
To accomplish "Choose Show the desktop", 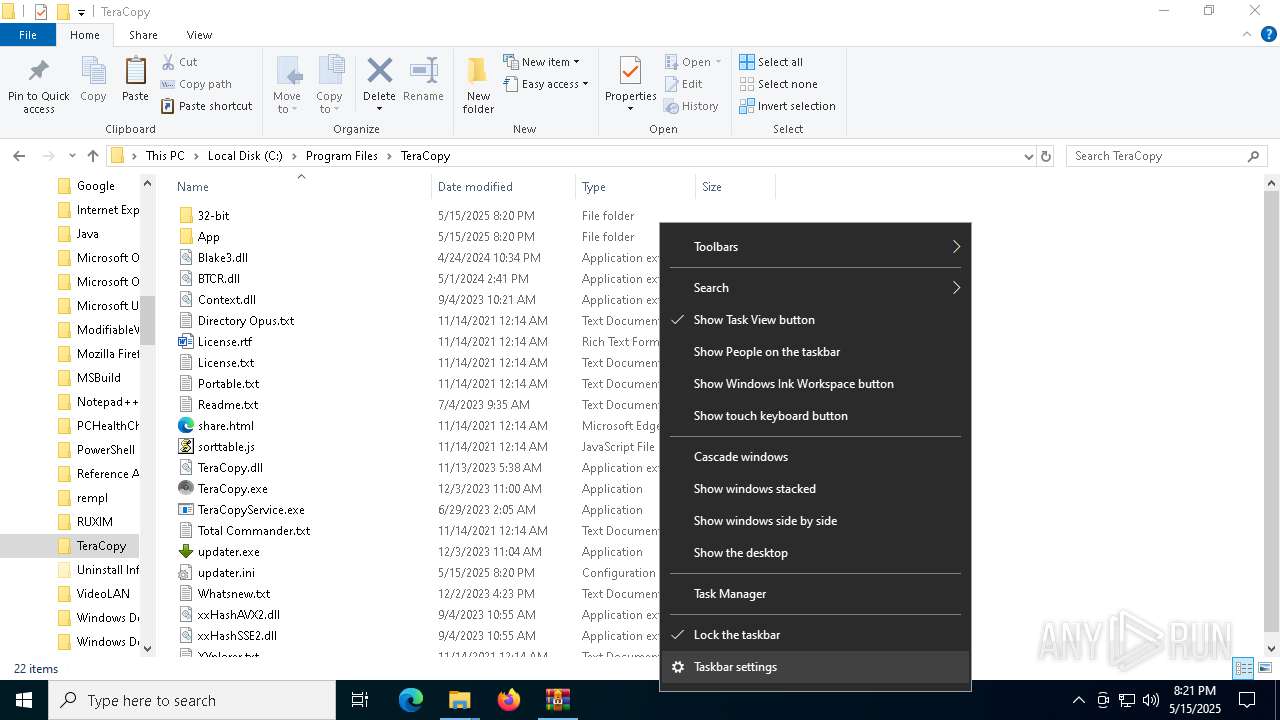I will coord(815,553).
